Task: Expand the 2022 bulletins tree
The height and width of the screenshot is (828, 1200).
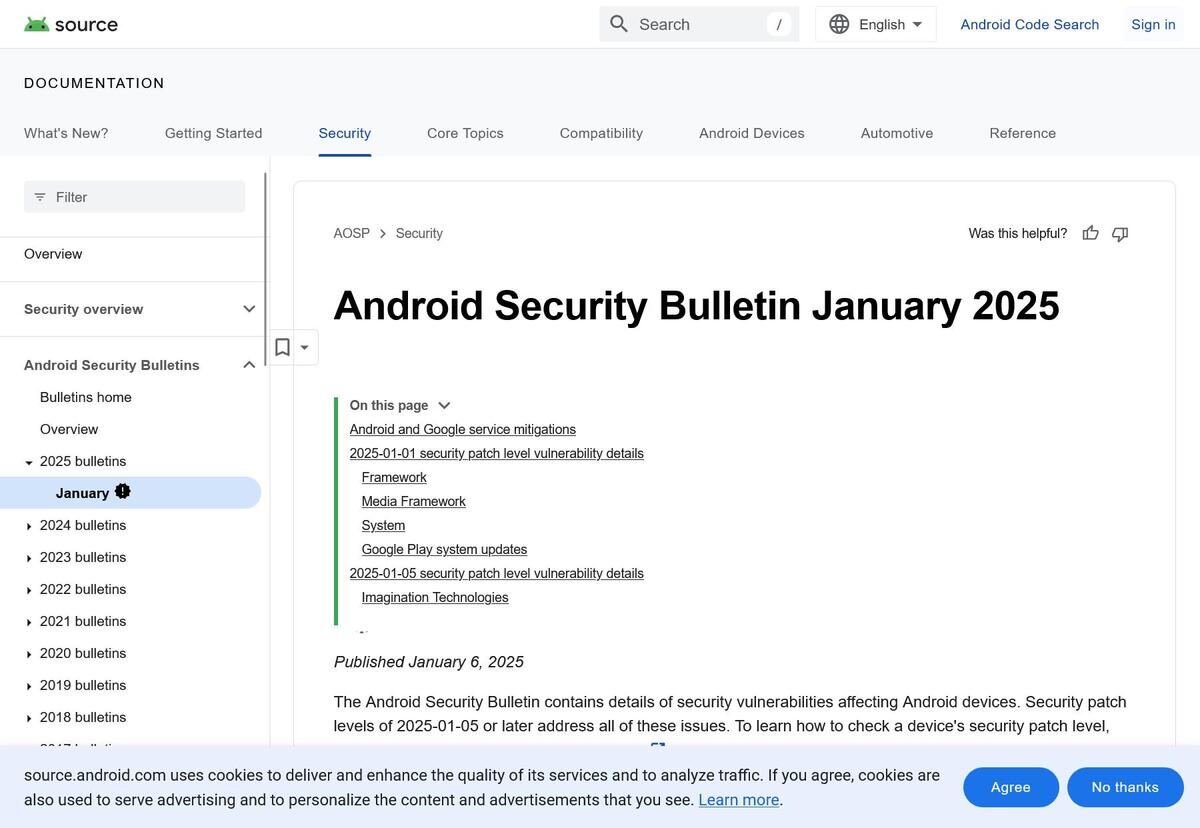Action: point(29,590)
